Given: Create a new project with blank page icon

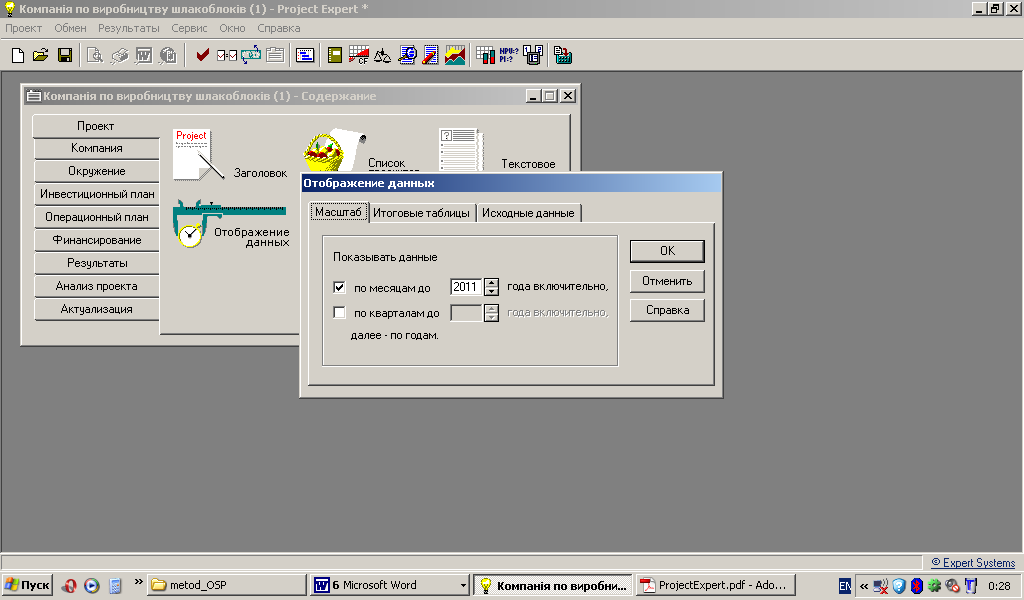Looking at the screenshot, I should (18, 55).
